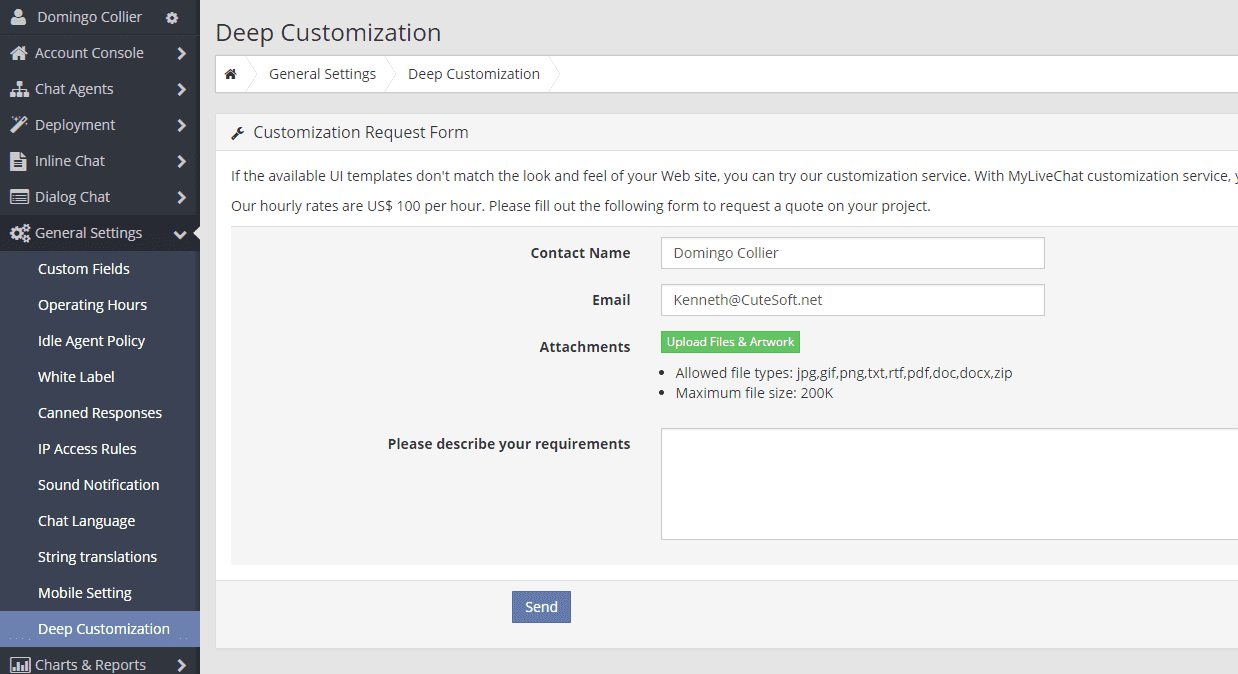Image resolution: width=1238 pixels, height=674 pixels.
Task: Click the wrench icon on Customization Request Form
Action: 238,131
